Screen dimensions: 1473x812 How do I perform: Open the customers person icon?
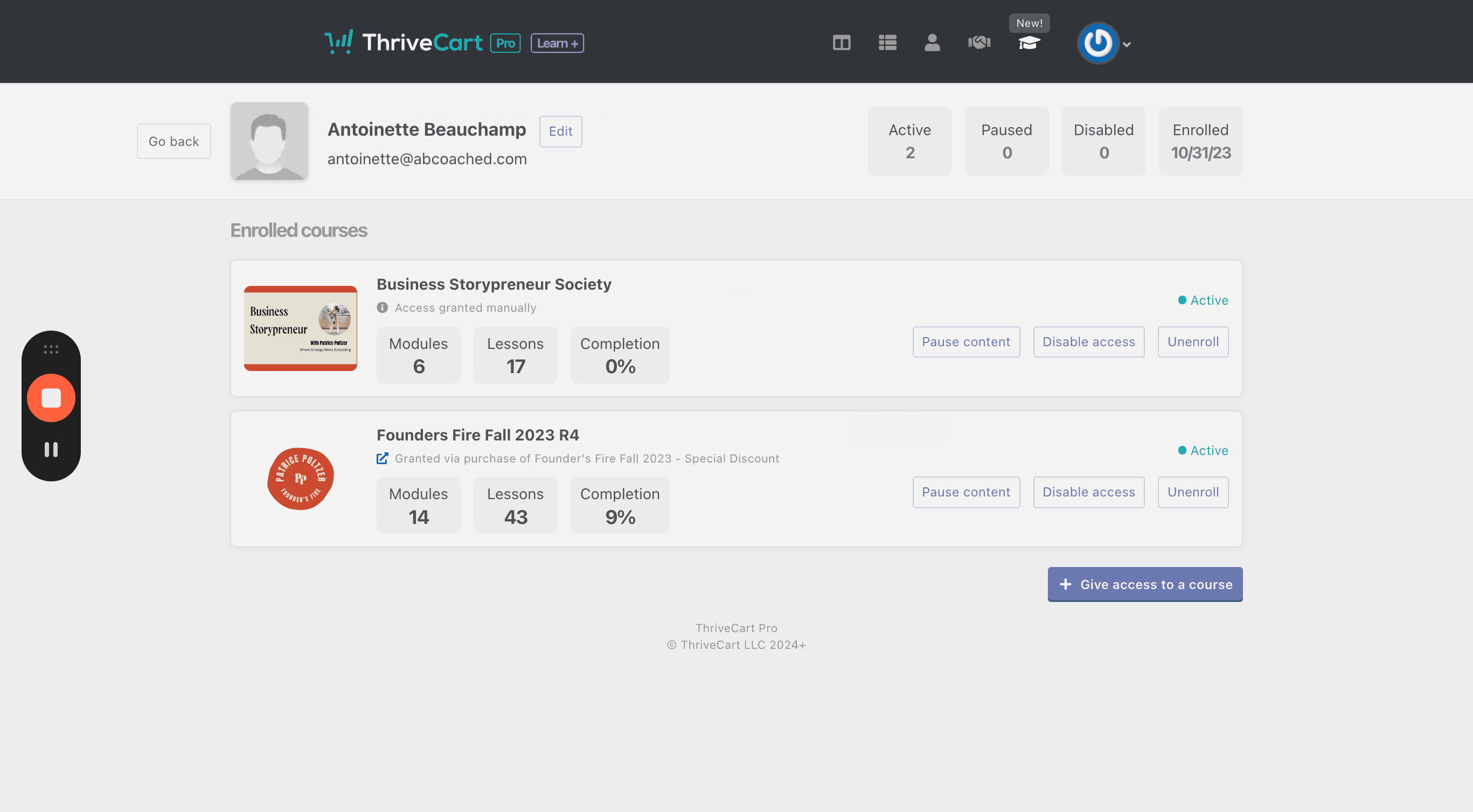pyautogui.click(x=932, y=43)
